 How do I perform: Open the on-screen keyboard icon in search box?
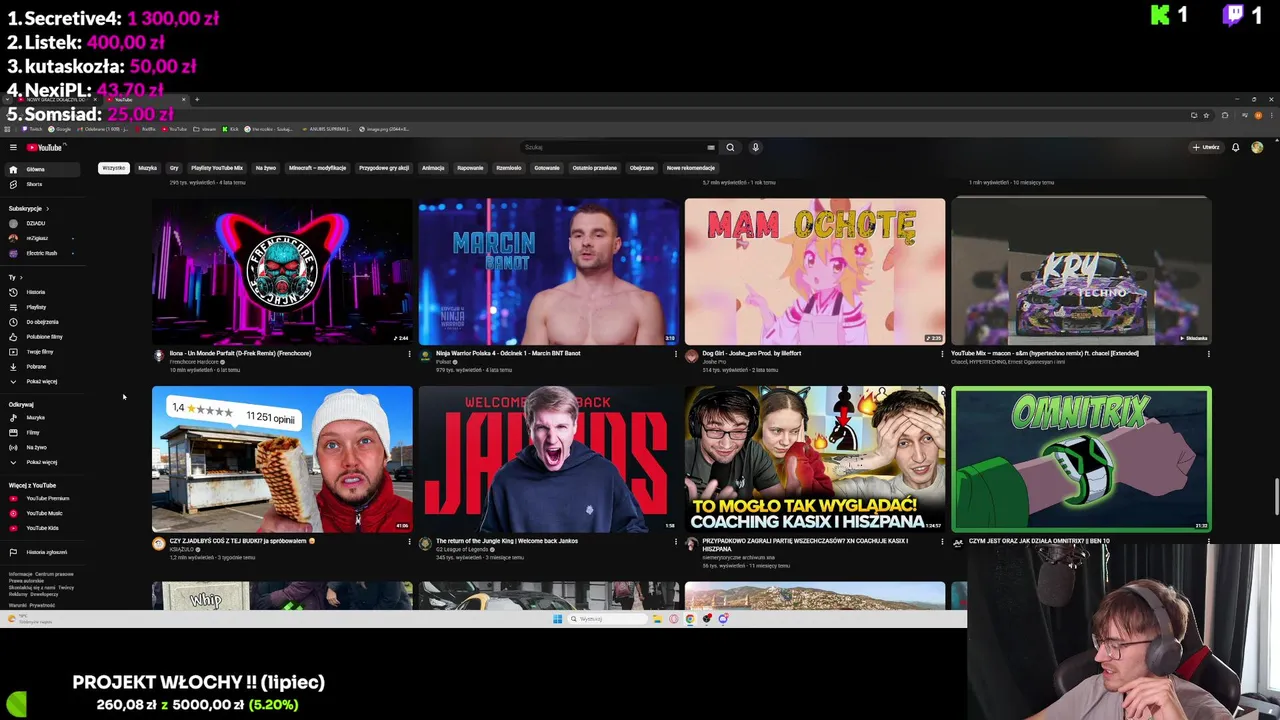711,147
